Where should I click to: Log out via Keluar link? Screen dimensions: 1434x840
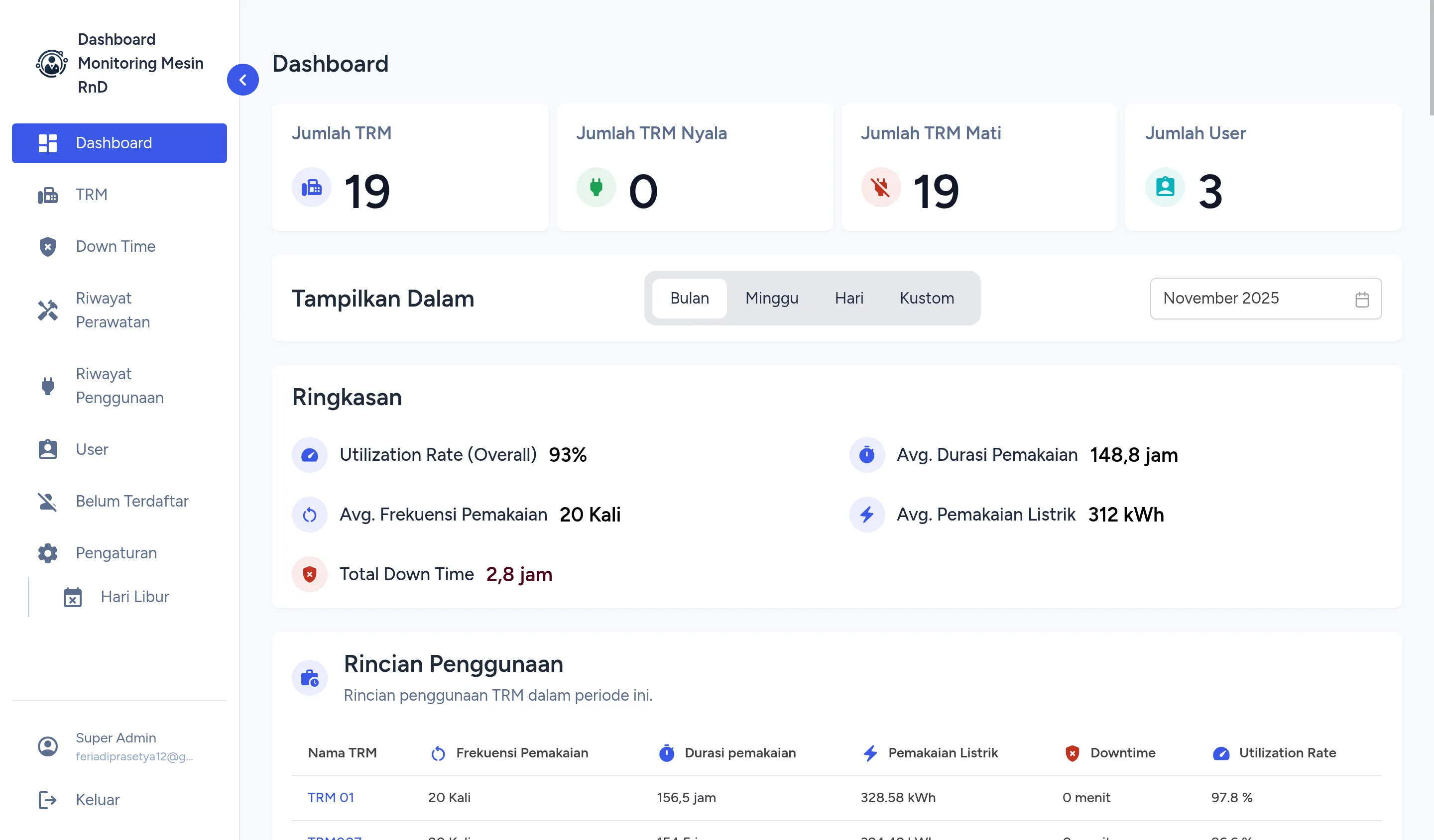point(119,800)
